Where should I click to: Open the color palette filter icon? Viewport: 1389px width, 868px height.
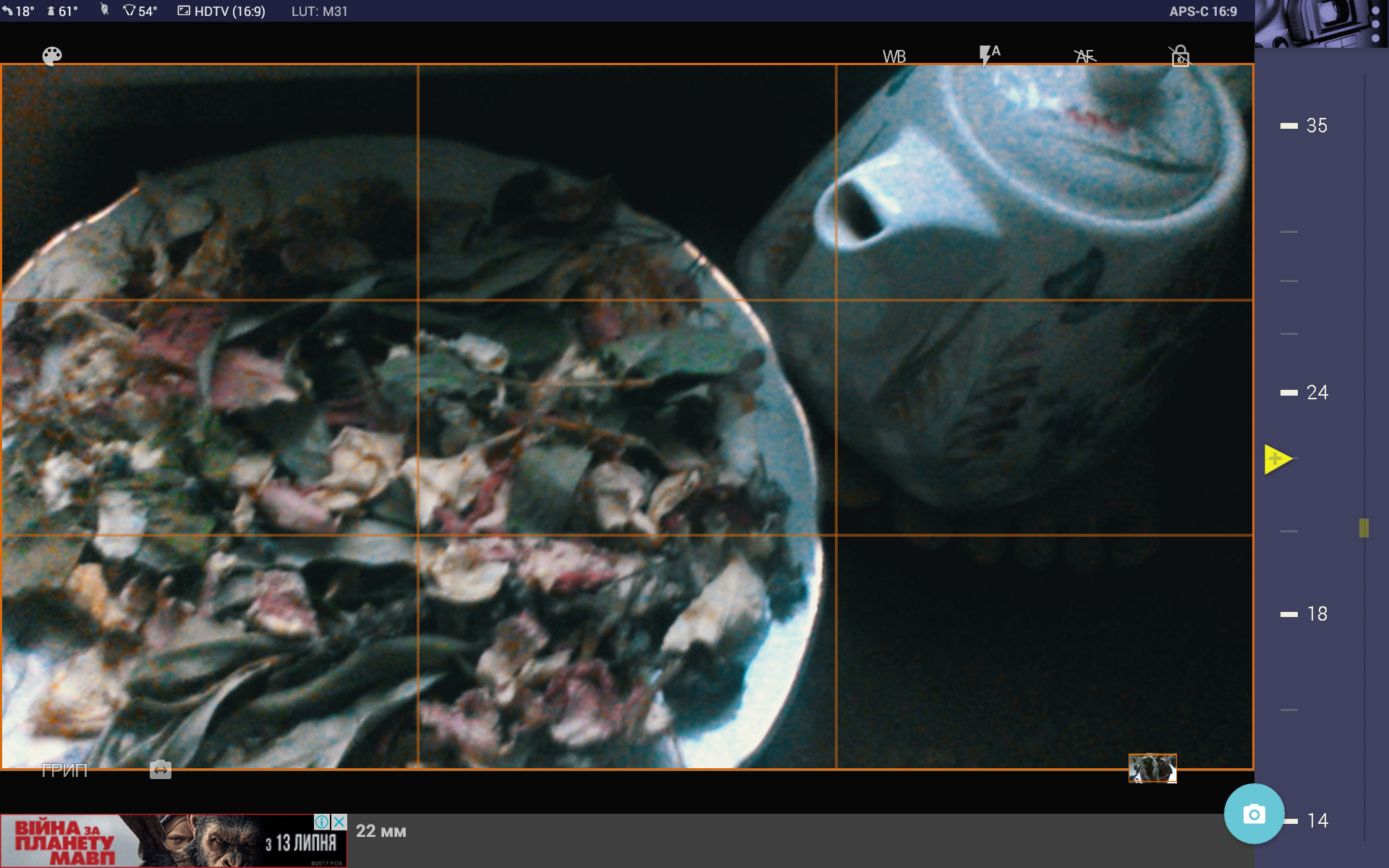pos(52,56)
